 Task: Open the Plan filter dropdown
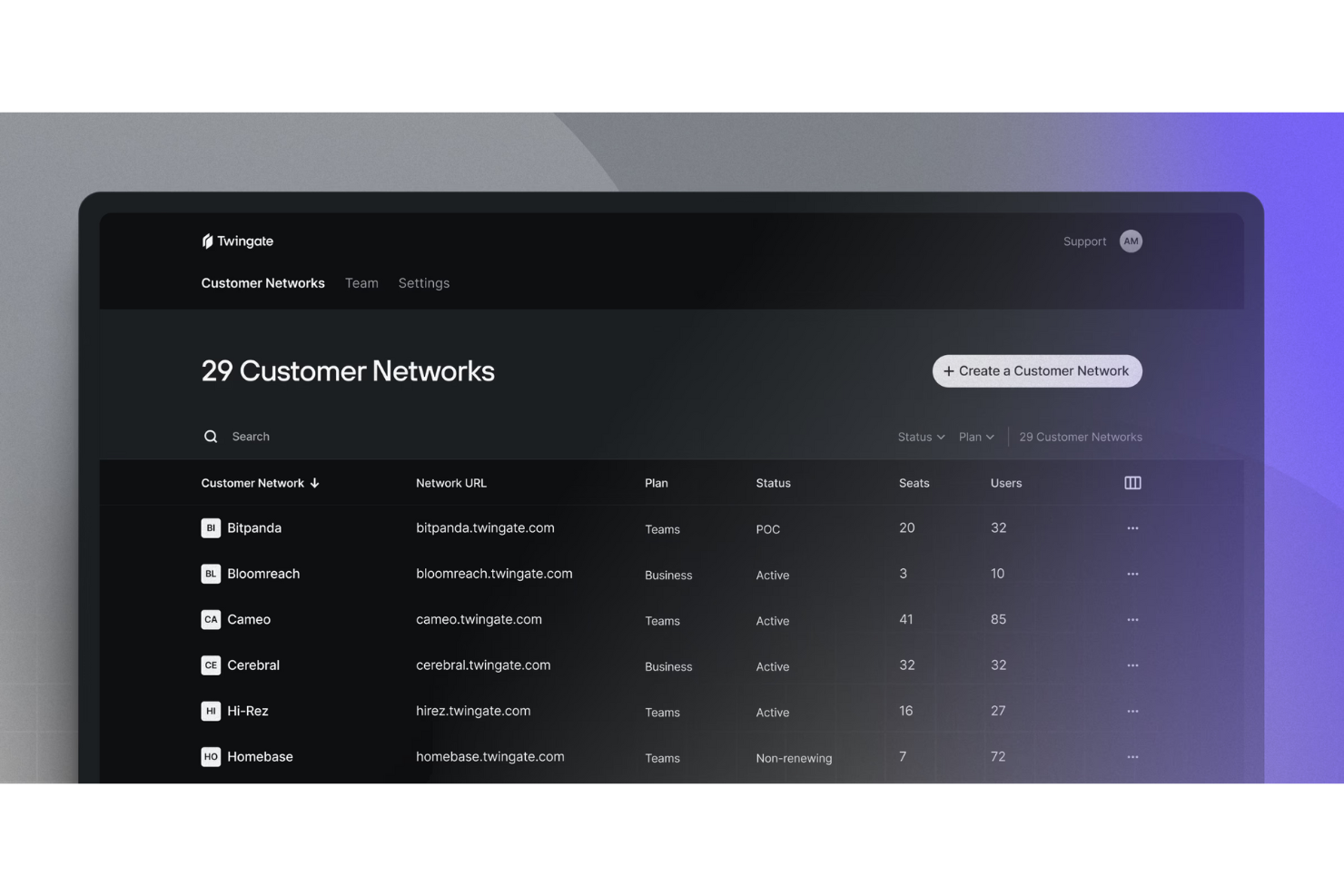coord(975,437)
